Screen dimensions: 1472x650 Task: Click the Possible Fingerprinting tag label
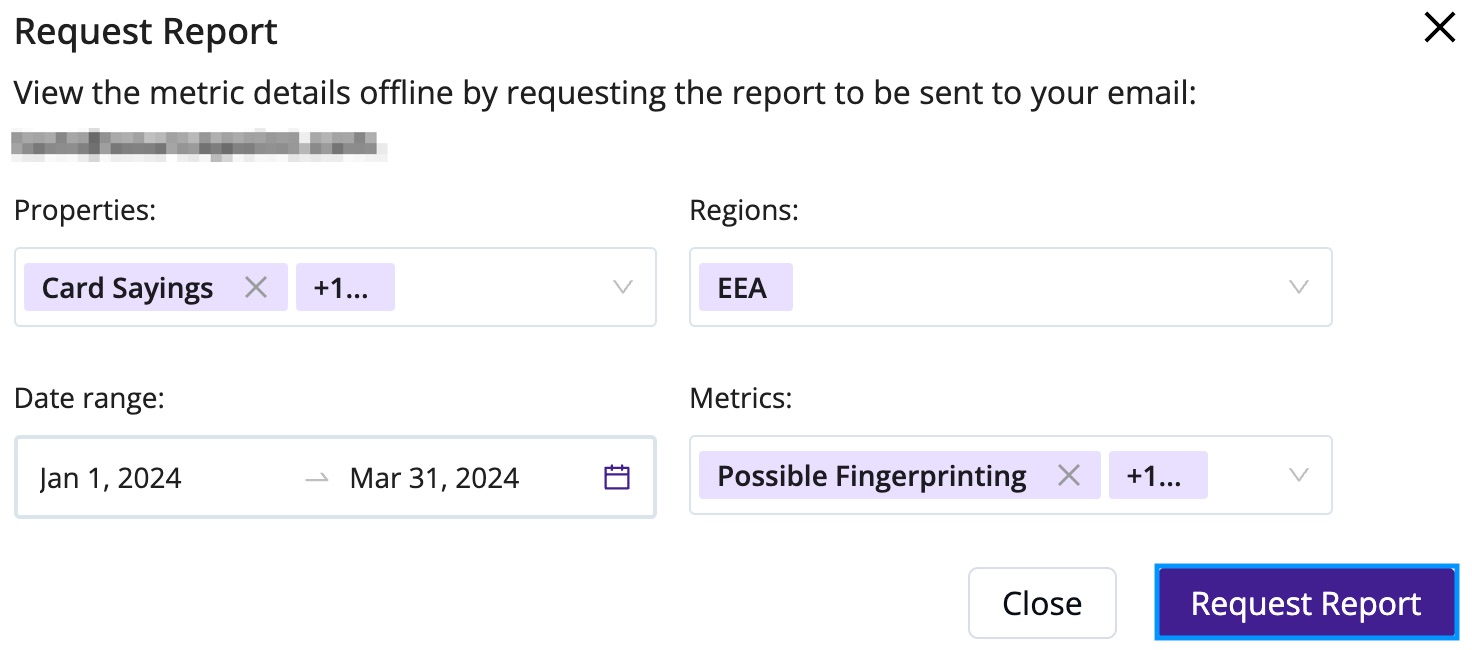pyautogui.click(x=872, y=476)
